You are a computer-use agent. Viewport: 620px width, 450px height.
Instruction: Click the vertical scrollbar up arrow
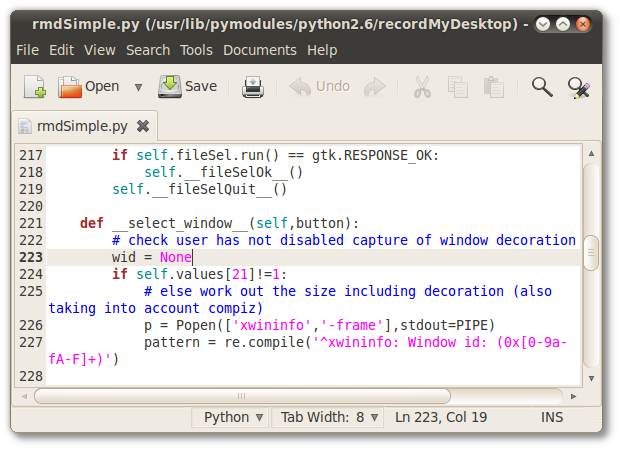click(x=591, y=153)
